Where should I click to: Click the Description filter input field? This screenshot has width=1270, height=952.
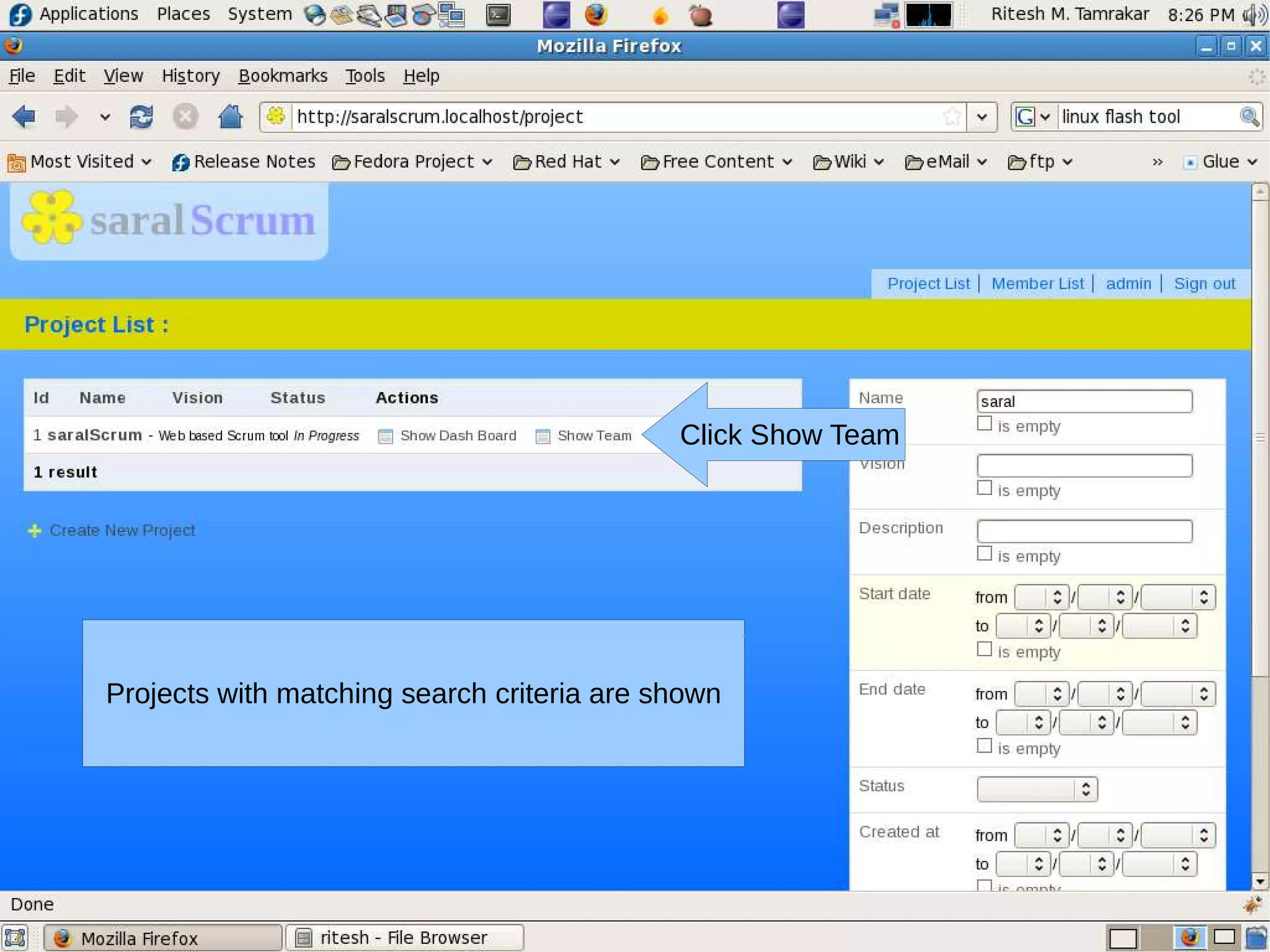(x=1084, y=531)
